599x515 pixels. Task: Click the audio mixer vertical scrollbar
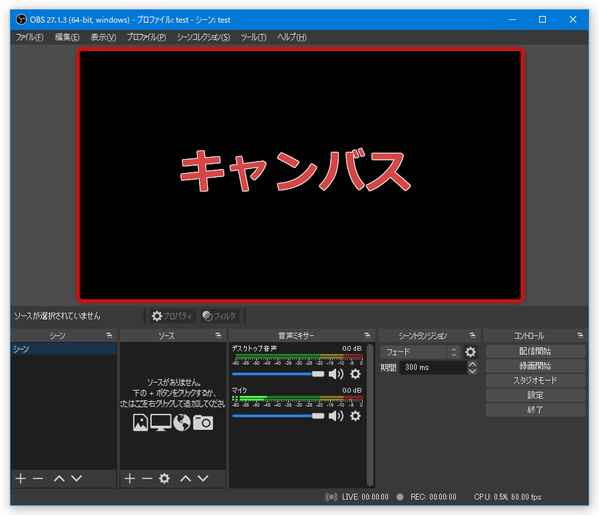pyautogui.click(x=370, y=415)
